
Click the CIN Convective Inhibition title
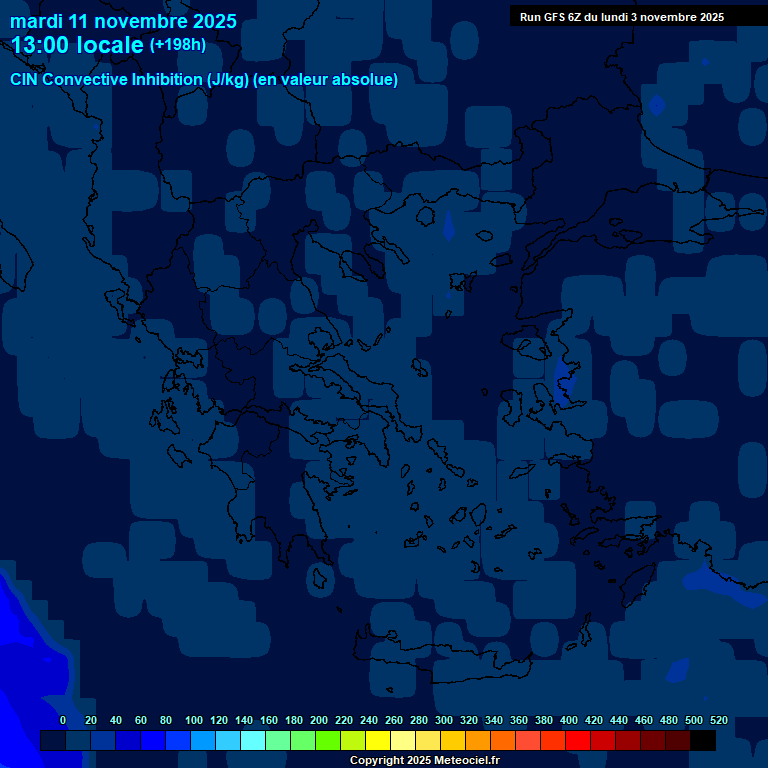pos(204,80)
